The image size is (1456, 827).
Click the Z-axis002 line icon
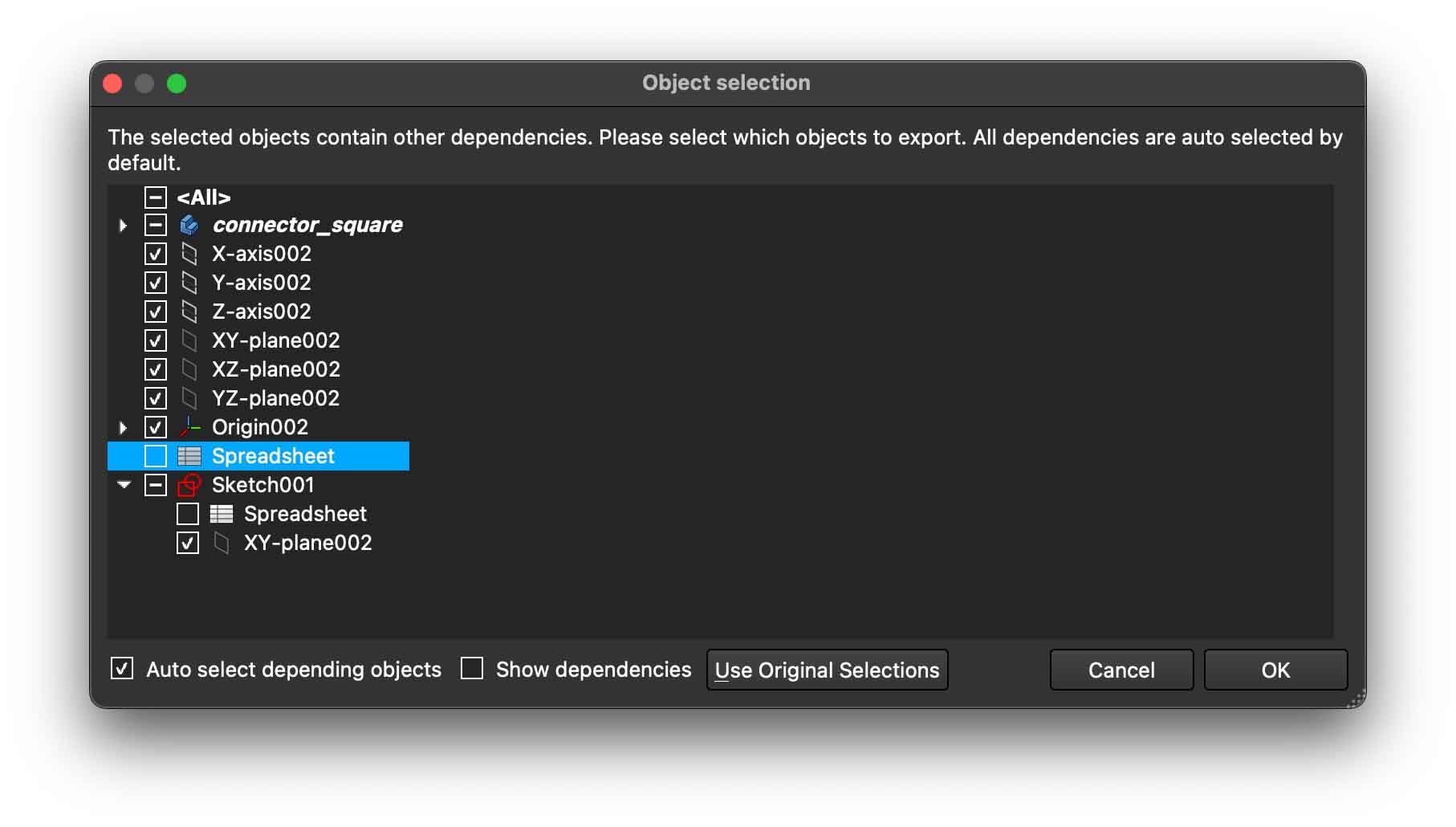(189, 312)
